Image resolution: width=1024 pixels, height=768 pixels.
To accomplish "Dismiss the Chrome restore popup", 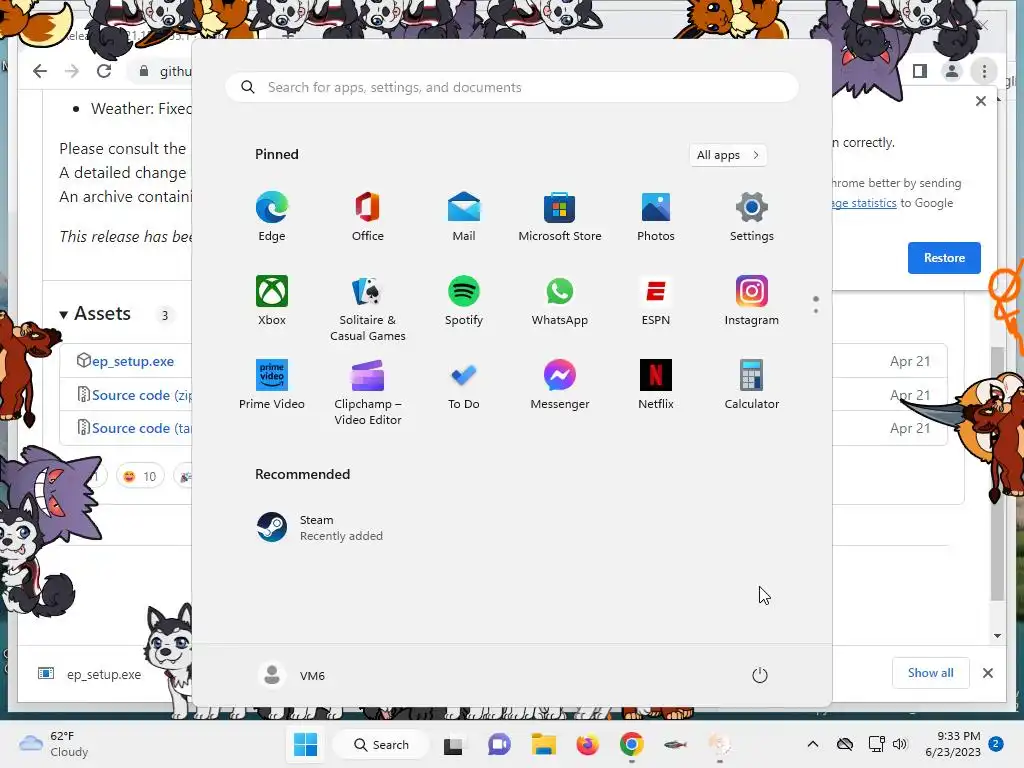I will [980, 101].
